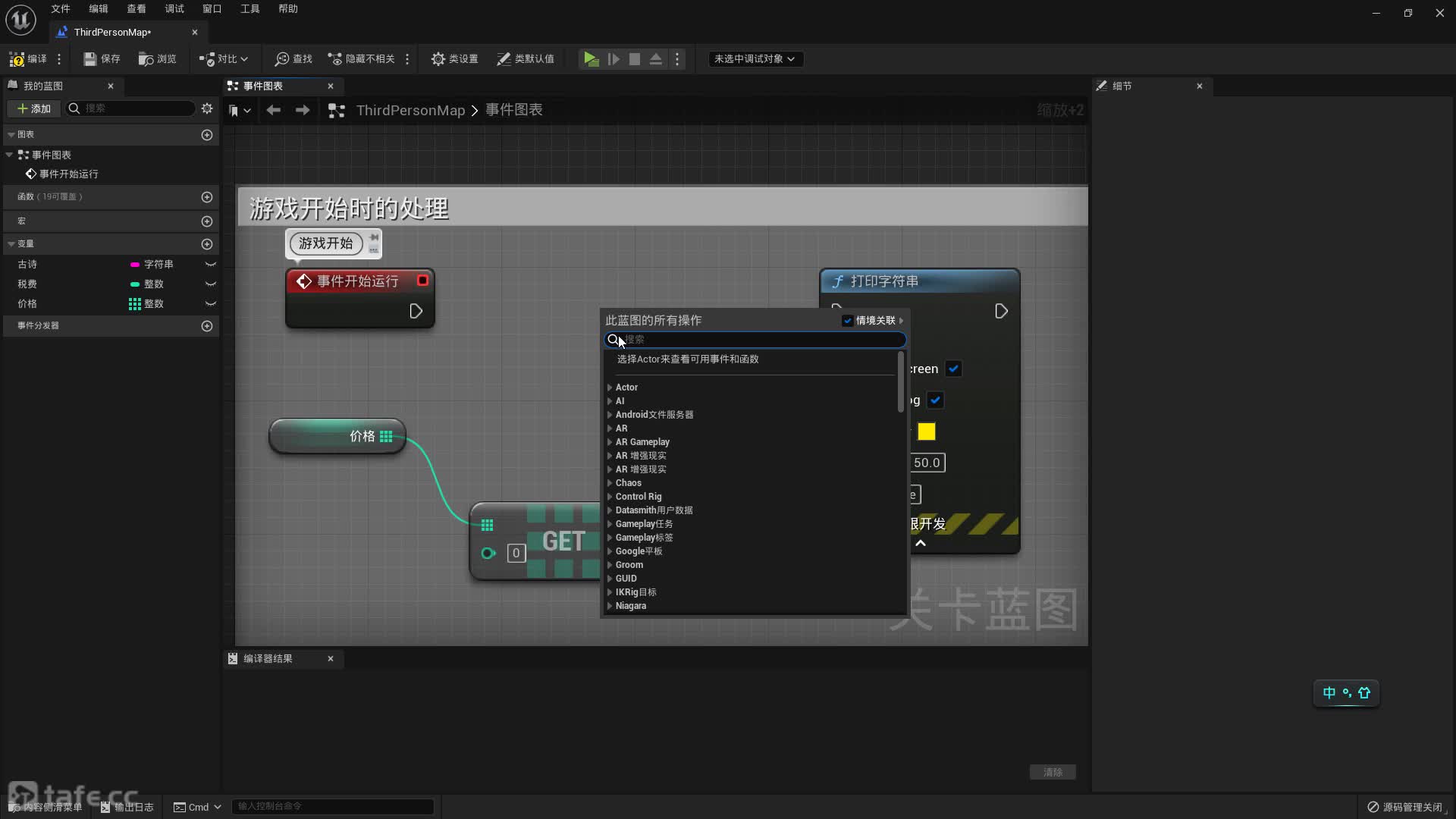Viewport: 1456px width, 819px height.
Task: Click 古诗 string type pill
Action: point(135,264)
